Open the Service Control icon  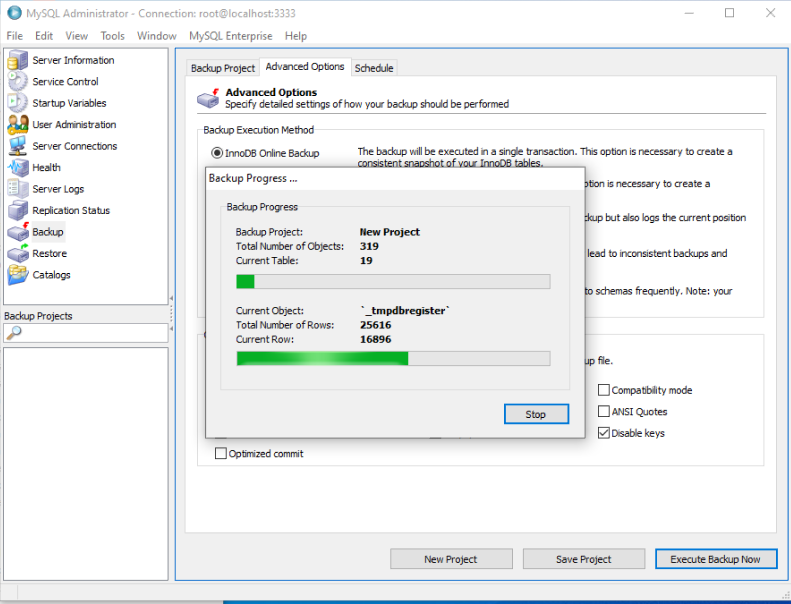[x=18, y=82]
